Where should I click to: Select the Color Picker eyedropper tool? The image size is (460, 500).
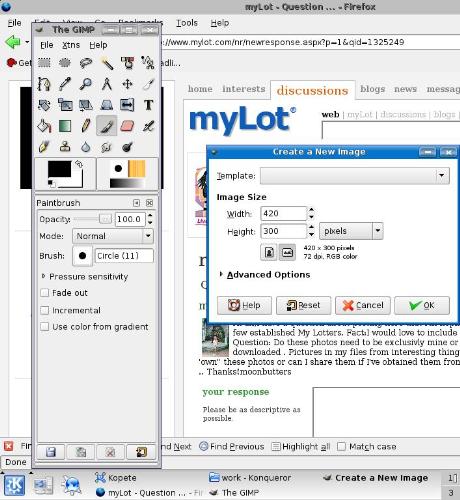pyautogui.click(x=65, y=84)
